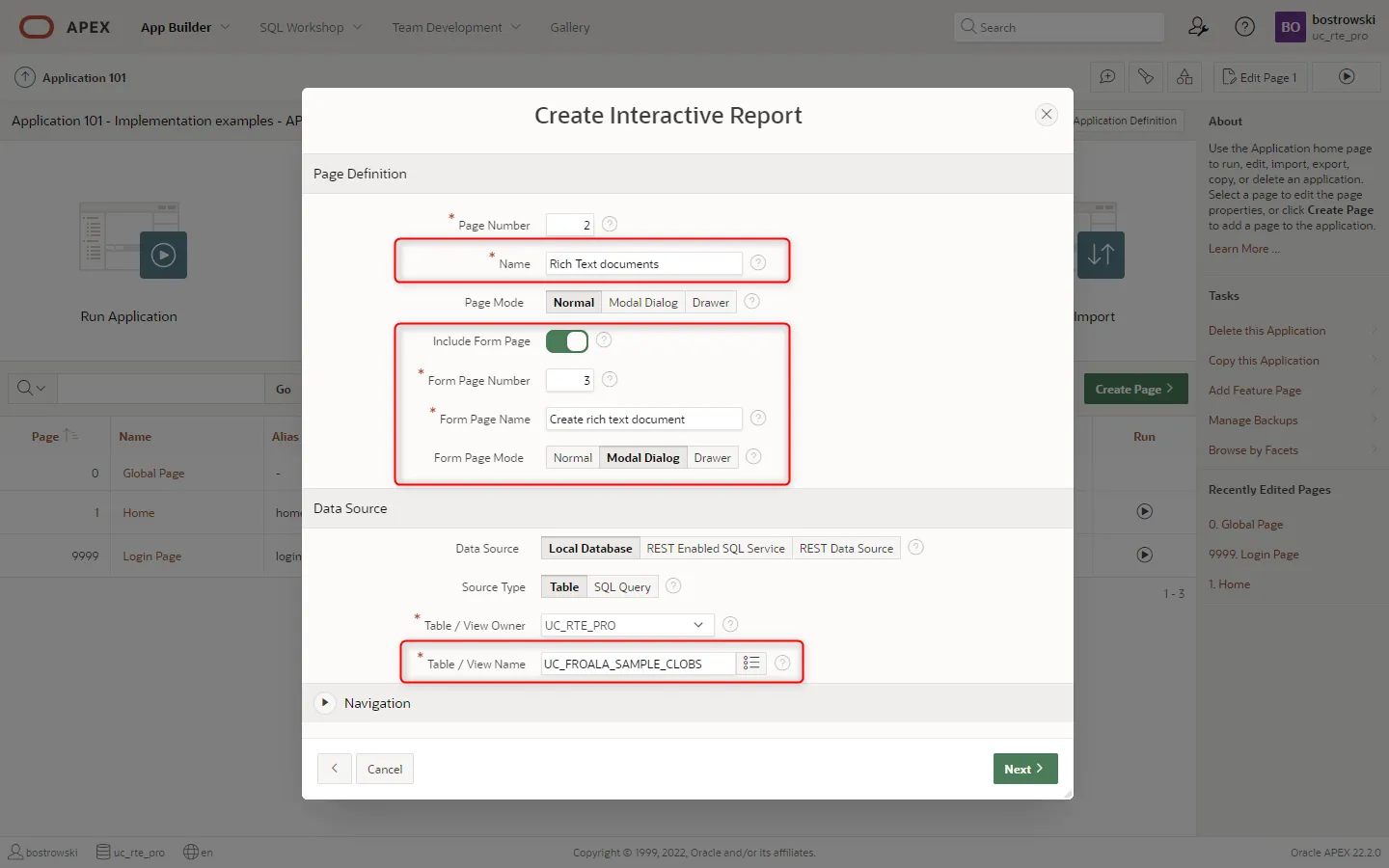Open the APEX help menu icon
This screenshot has height=868, width=1389.
[x=1244, y=27]
